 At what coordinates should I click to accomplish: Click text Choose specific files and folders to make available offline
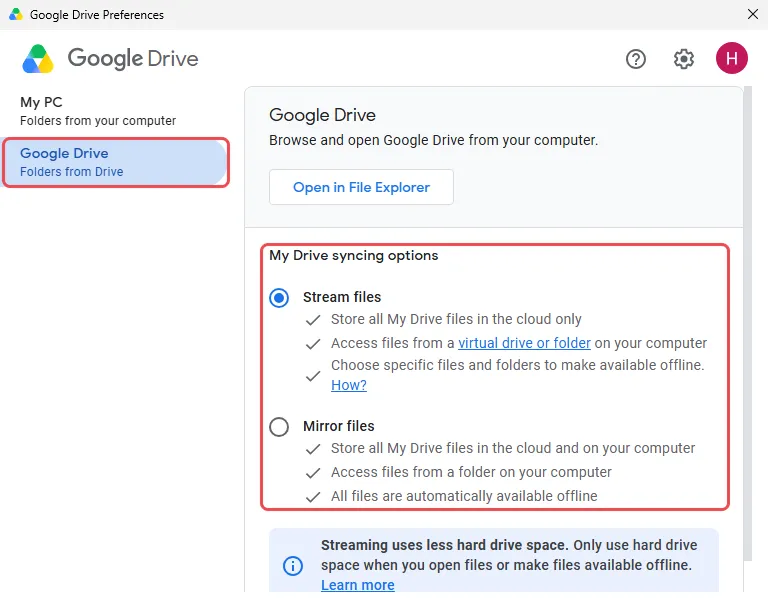pos(518,365)
